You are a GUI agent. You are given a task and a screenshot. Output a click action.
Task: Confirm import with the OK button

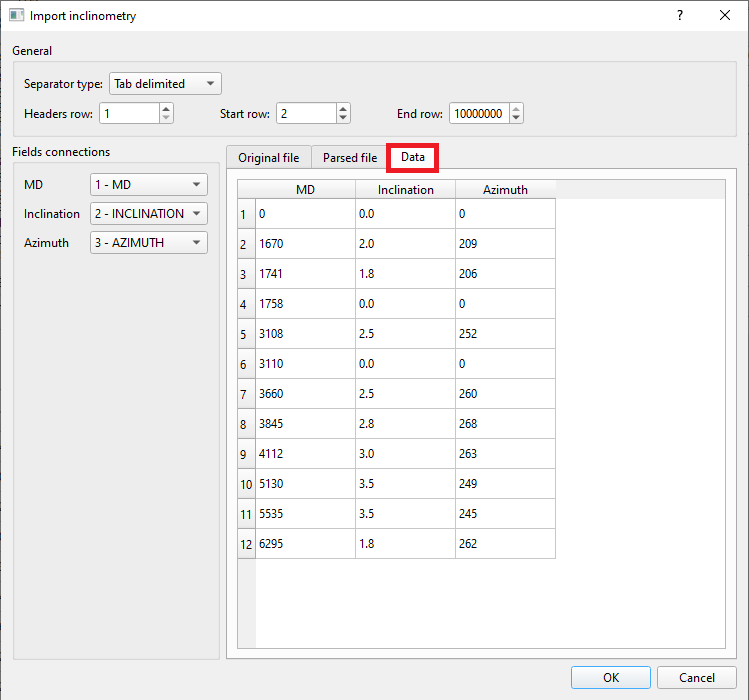[x=610, y=678]
